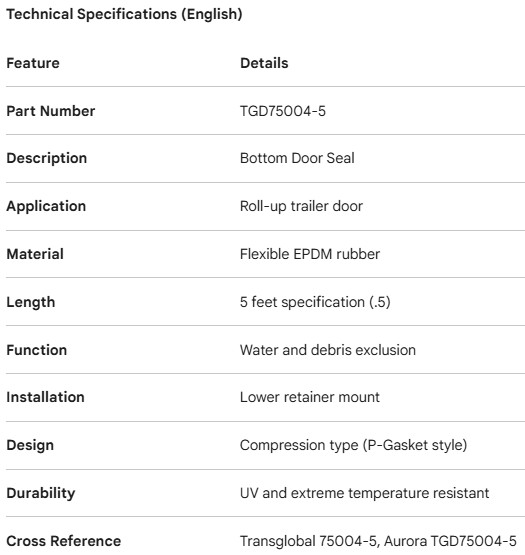Click the Part Number row label
The height and width of the screenshot is (555, 525).
[x=51, y=111]
